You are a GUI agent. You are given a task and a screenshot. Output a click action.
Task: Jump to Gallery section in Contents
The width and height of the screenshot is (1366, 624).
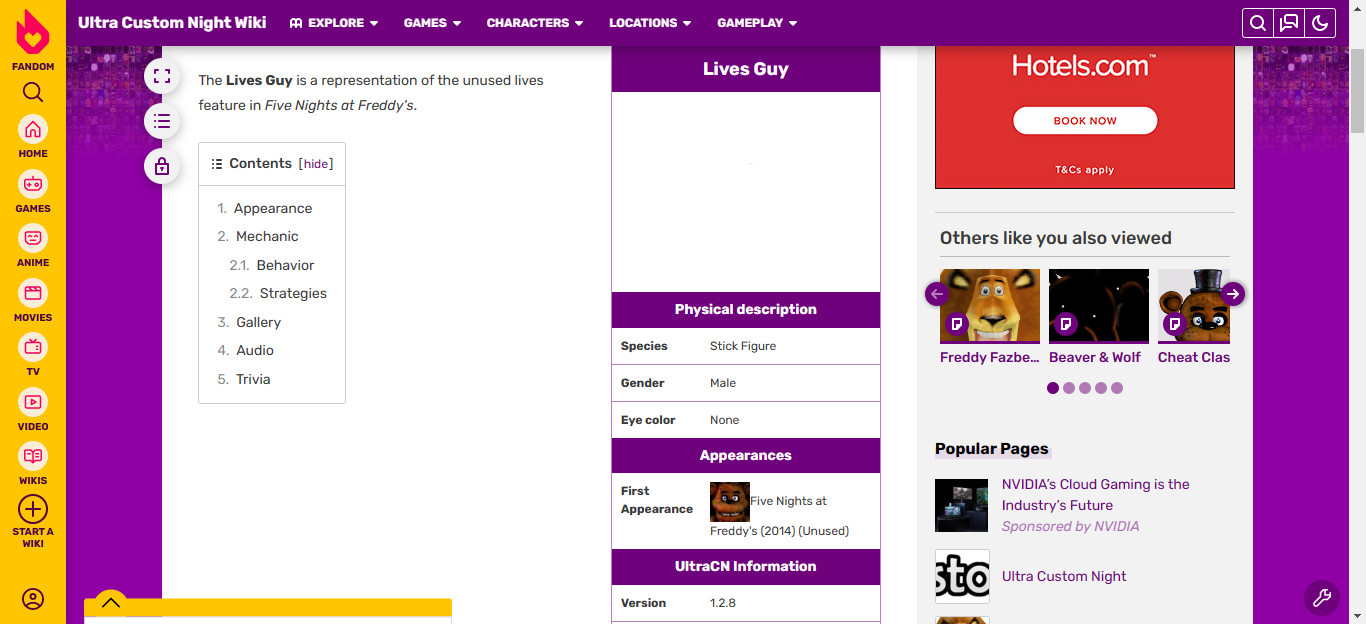[x=258, y=322]
